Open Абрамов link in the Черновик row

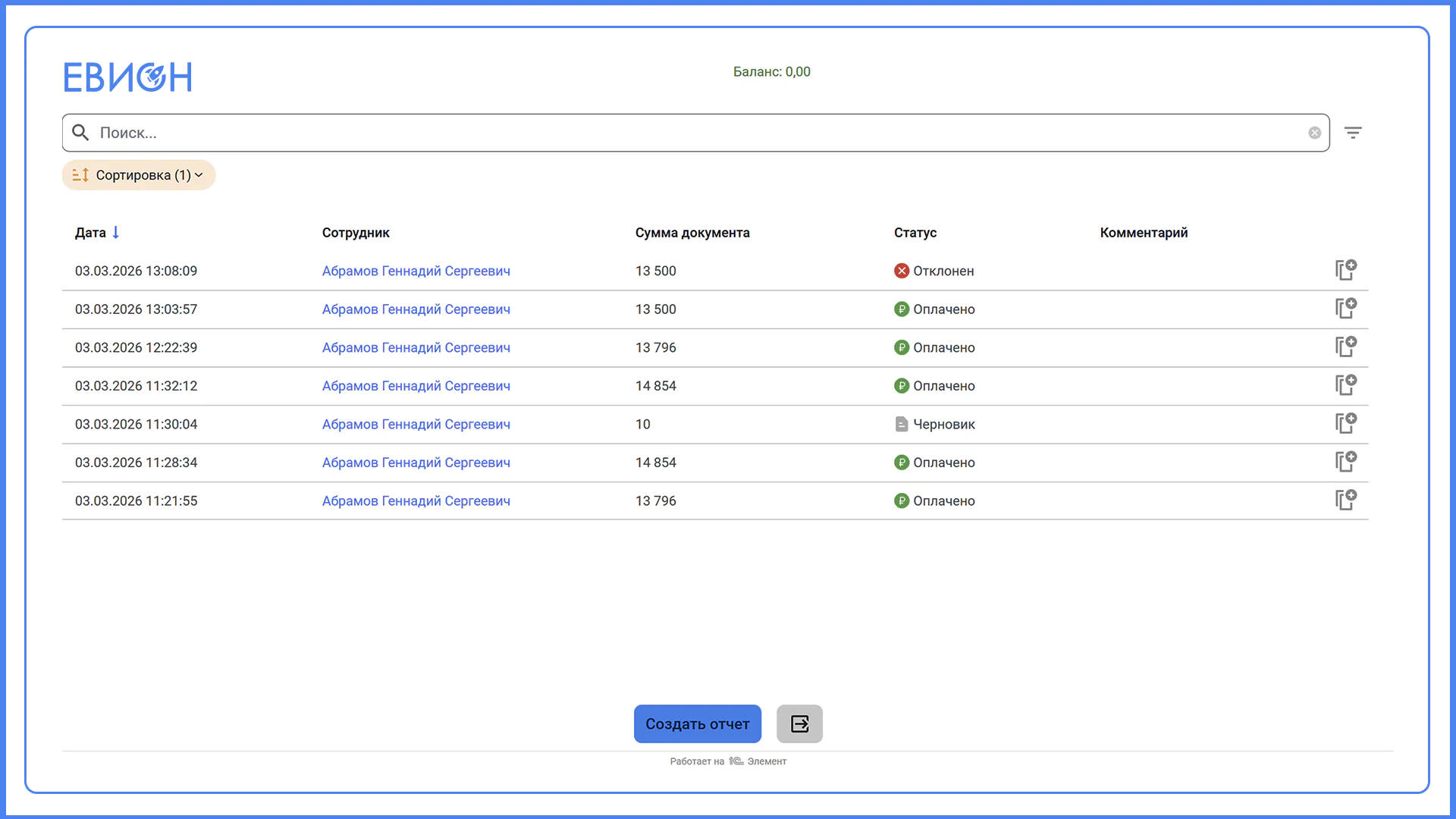click(416, 424)
